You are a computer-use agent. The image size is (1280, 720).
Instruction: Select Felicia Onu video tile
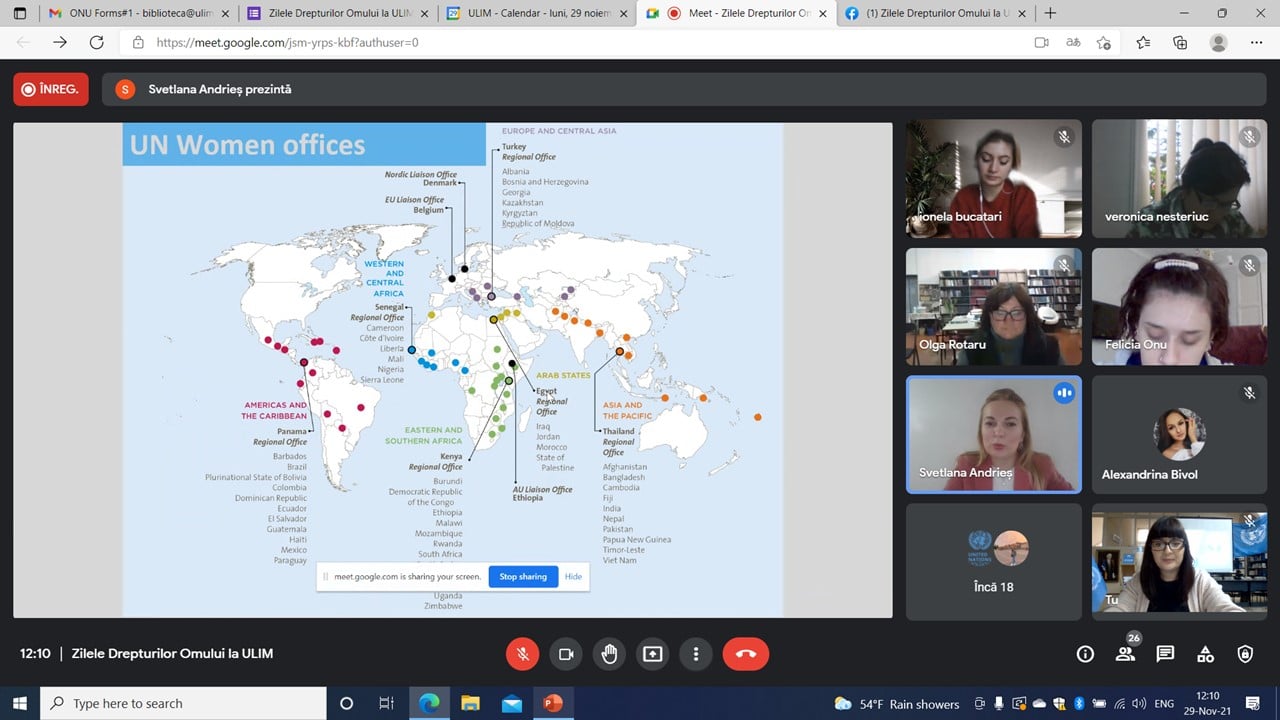tap(1180, 307)
